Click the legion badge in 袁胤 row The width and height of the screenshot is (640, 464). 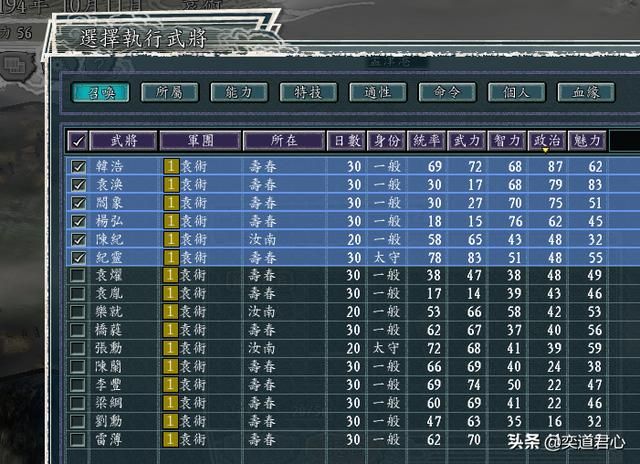pyautogui.click(x=171, y=293)
